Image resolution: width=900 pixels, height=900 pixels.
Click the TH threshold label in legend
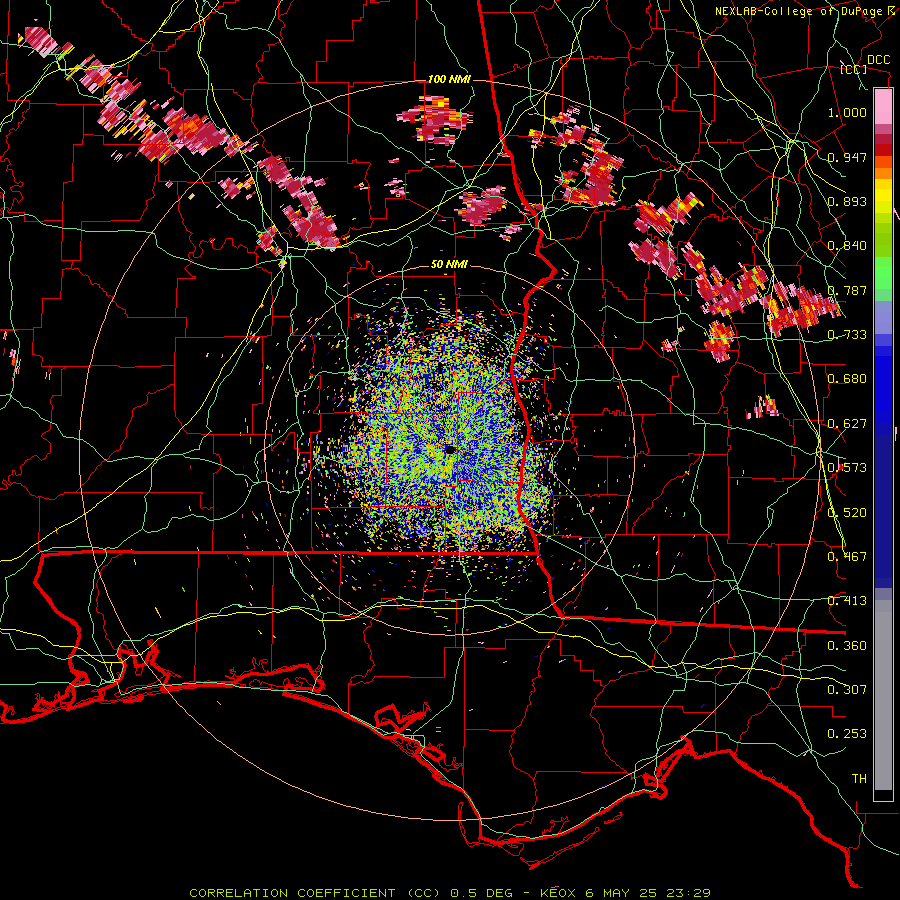click(859, 779)
